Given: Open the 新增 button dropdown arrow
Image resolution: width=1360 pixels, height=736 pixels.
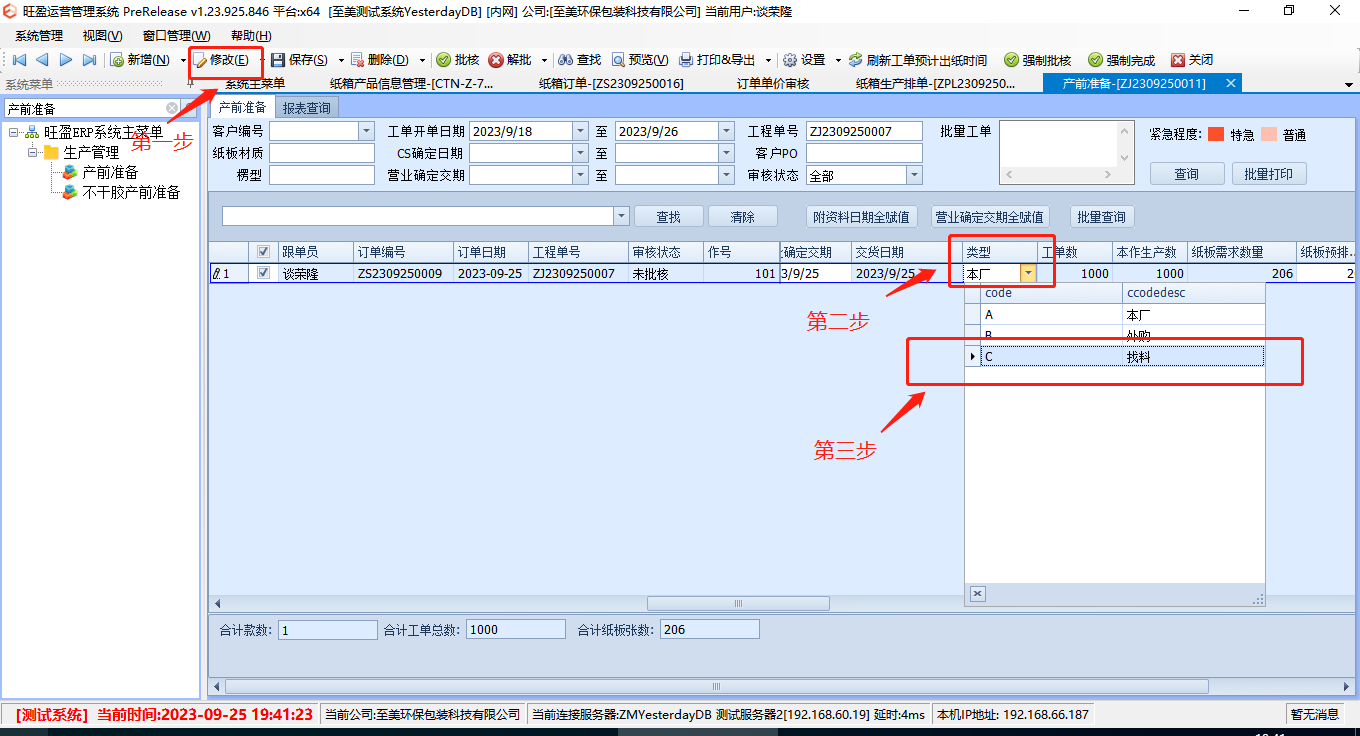Looking at the screenshot, I should [x=183, y=60].
